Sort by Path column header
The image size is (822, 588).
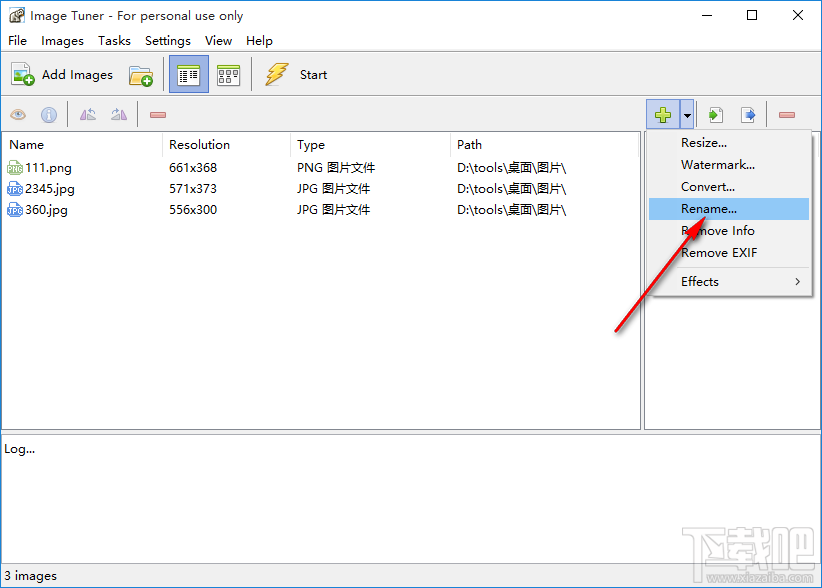pyautogui.click(x=545, y=145)
